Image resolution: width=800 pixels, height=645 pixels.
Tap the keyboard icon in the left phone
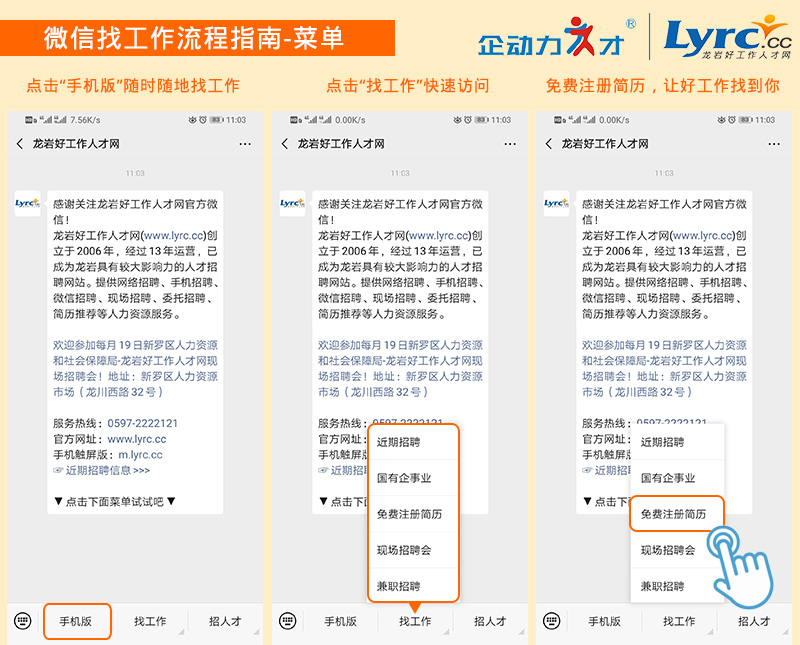click(x=23, y=621)
